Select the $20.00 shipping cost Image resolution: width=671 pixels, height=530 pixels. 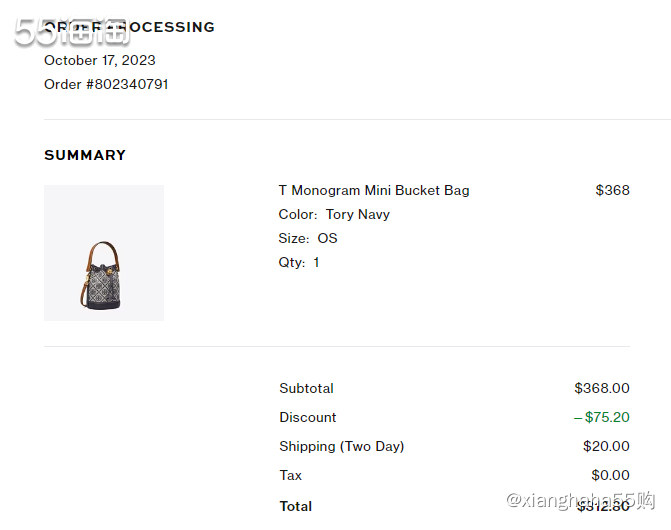[x=606, y=446]
